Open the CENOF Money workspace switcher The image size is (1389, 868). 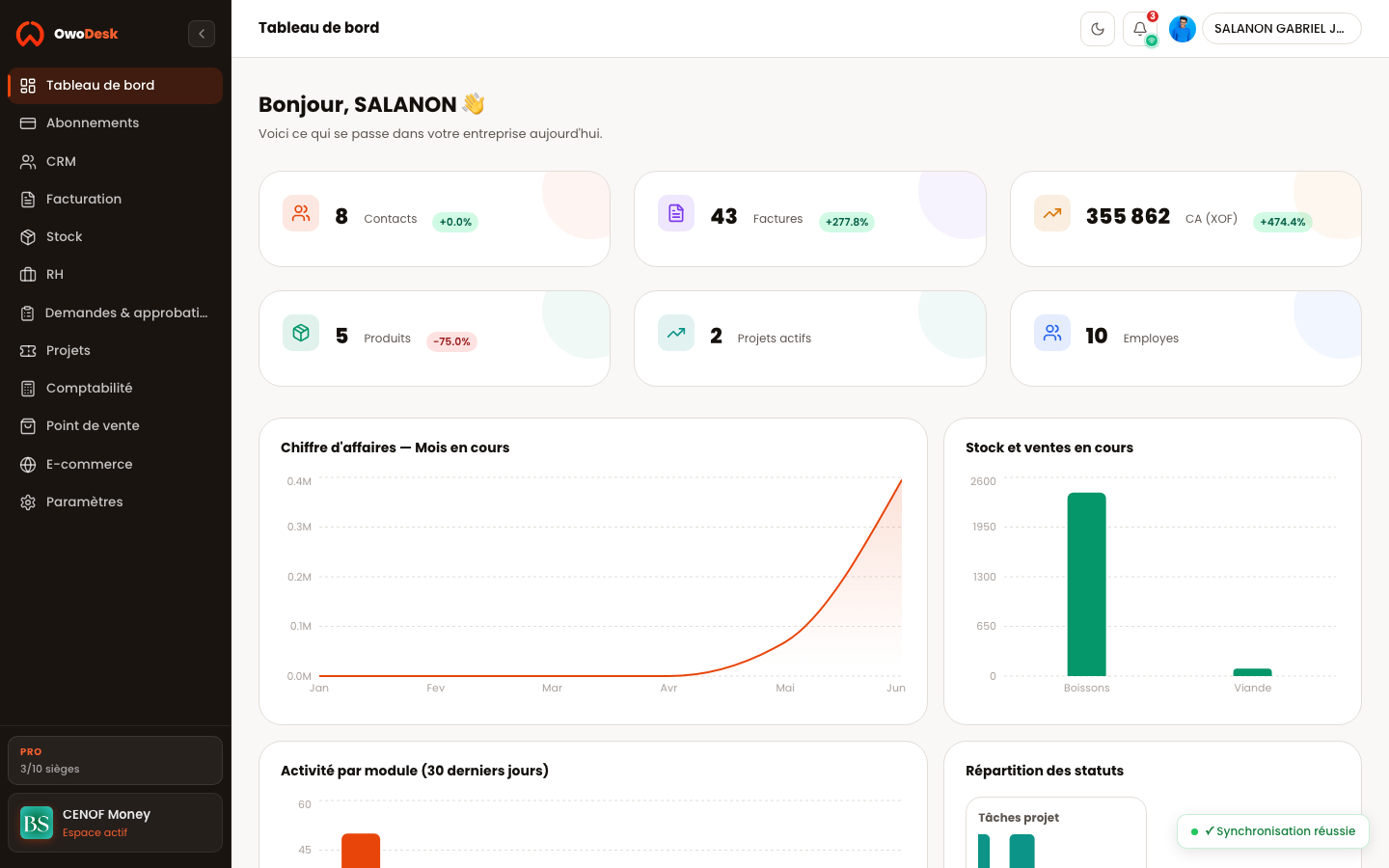(115, 823)
